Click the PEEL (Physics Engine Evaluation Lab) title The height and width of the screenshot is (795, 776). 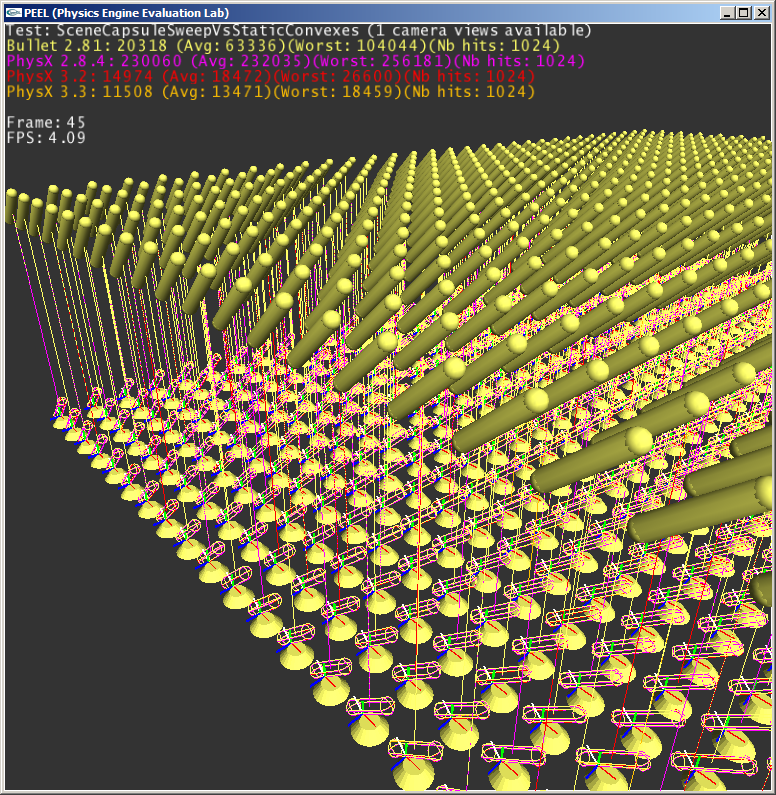pyautogui.click(x=126, y=13)
